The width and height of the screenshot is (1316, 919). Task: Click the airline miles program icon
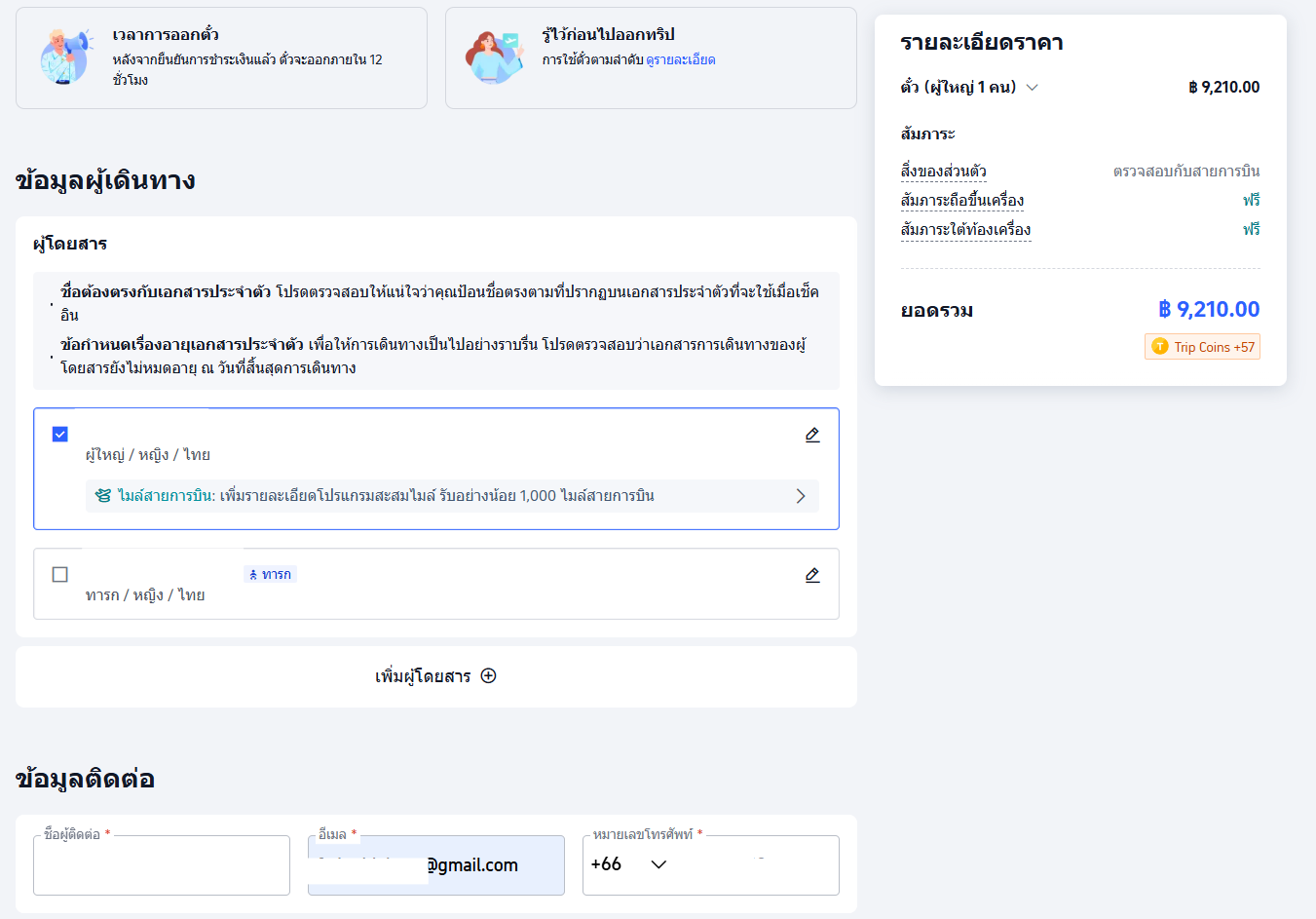[103, 496]
